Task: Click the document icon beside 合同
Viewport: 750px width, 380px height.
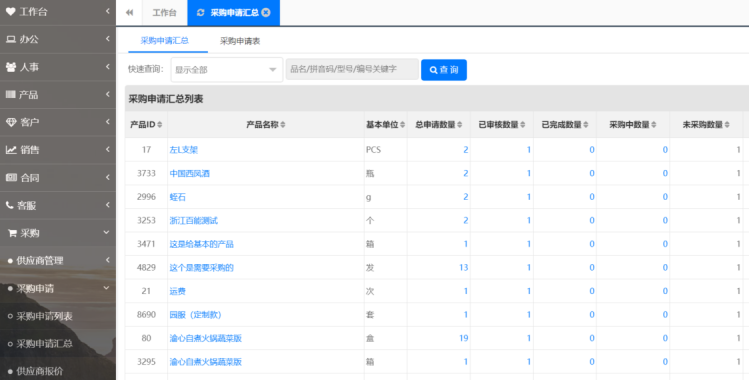Action: 11,178
